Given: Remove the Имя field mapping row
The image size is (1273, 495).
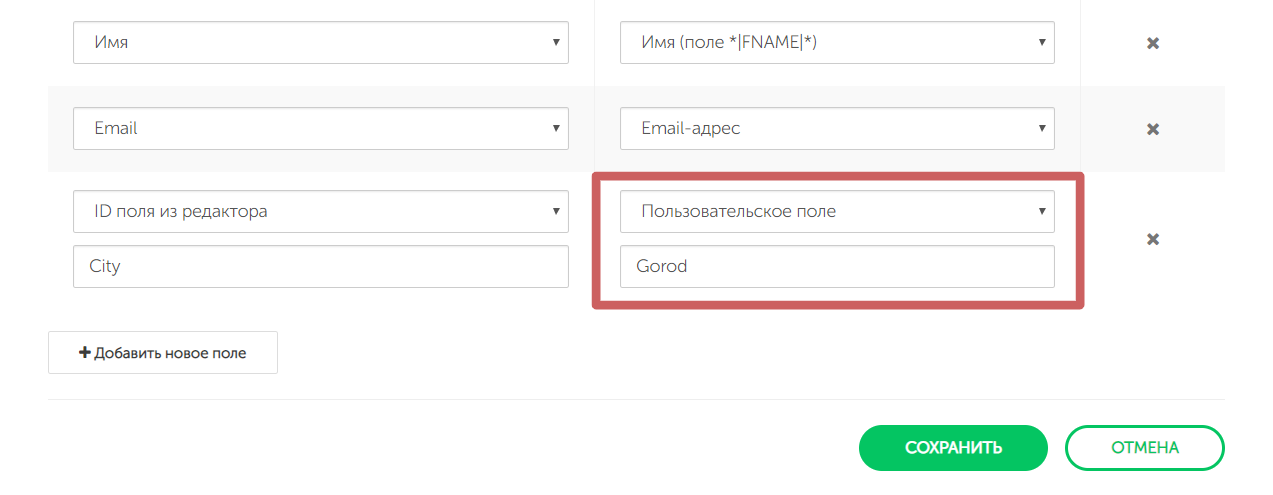Looking at the screenshot, I should pyautogui.click(x=1152, y=44).
